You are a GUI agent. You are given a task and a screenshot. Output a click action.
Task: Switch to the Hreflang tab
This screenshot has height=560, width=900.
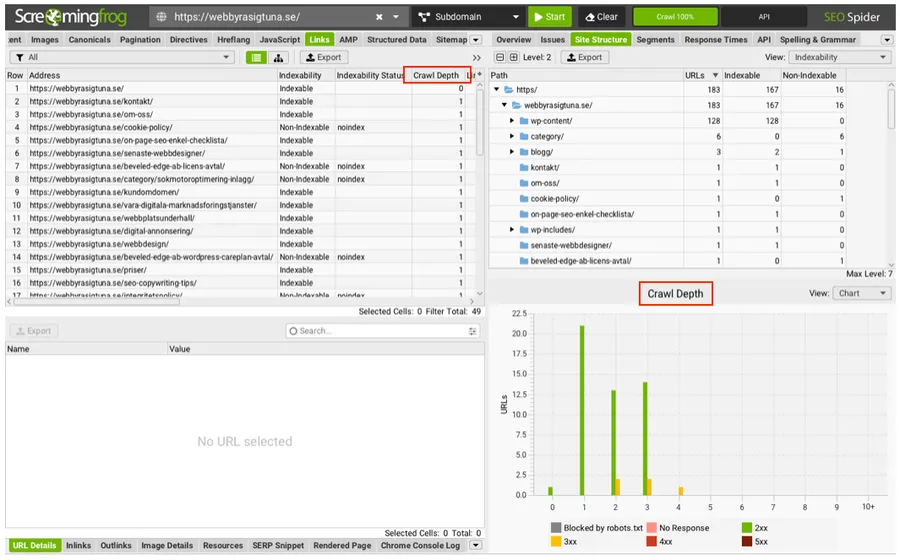pyautogui.click(x=234, y=40)
